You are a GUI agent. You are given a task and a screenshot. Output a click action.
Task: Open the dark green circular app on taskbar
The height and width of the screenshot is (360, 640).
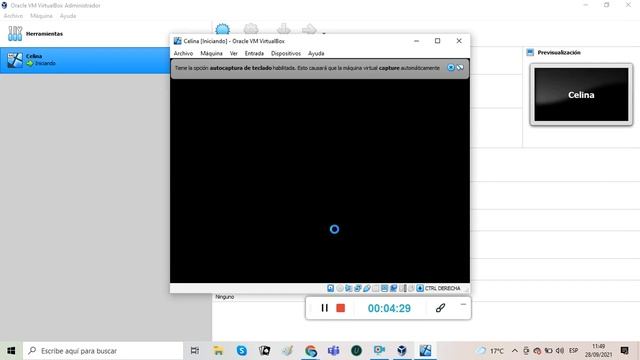(x=356, y=351)
